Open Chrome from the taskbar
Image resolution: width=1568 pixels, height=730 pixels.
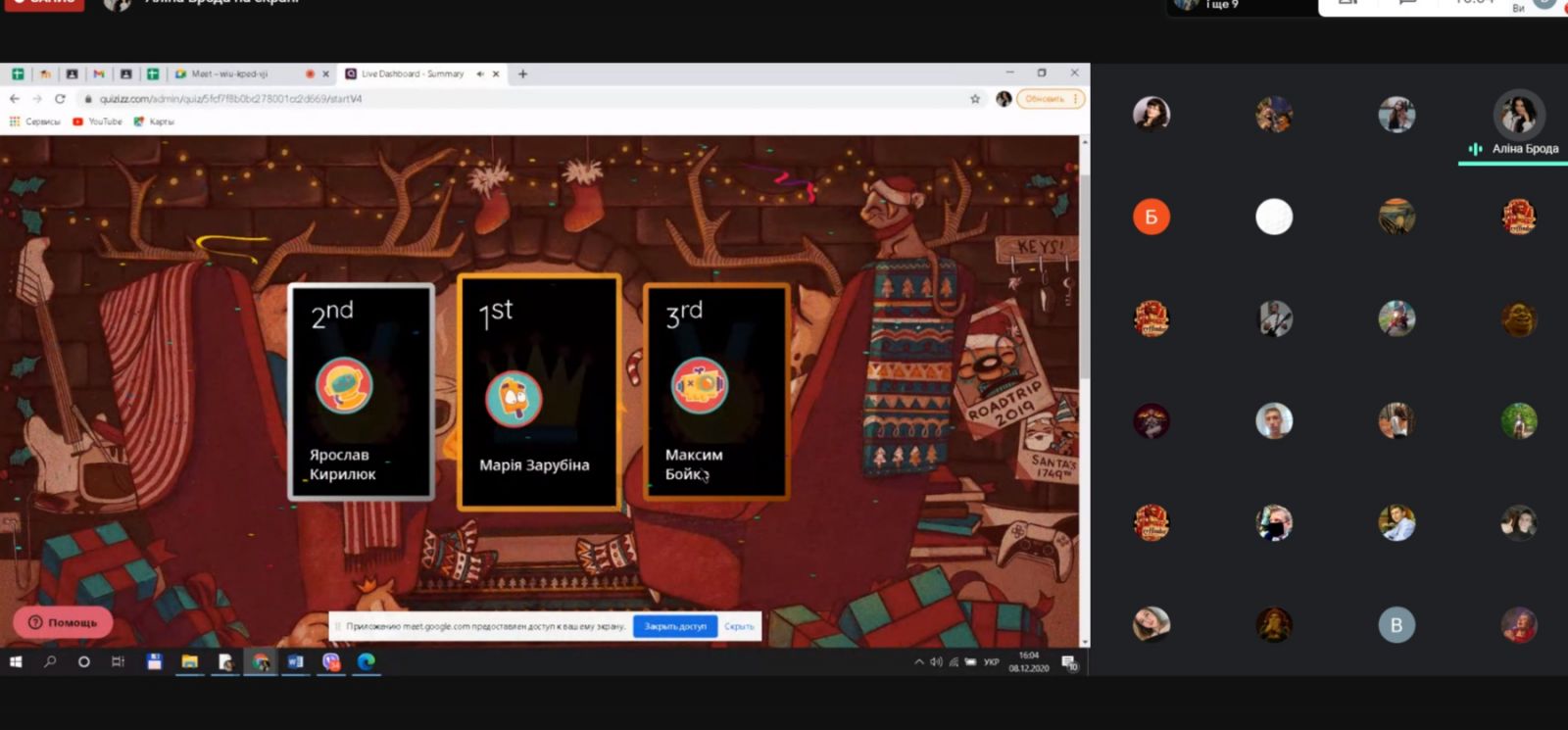point(261,662)
